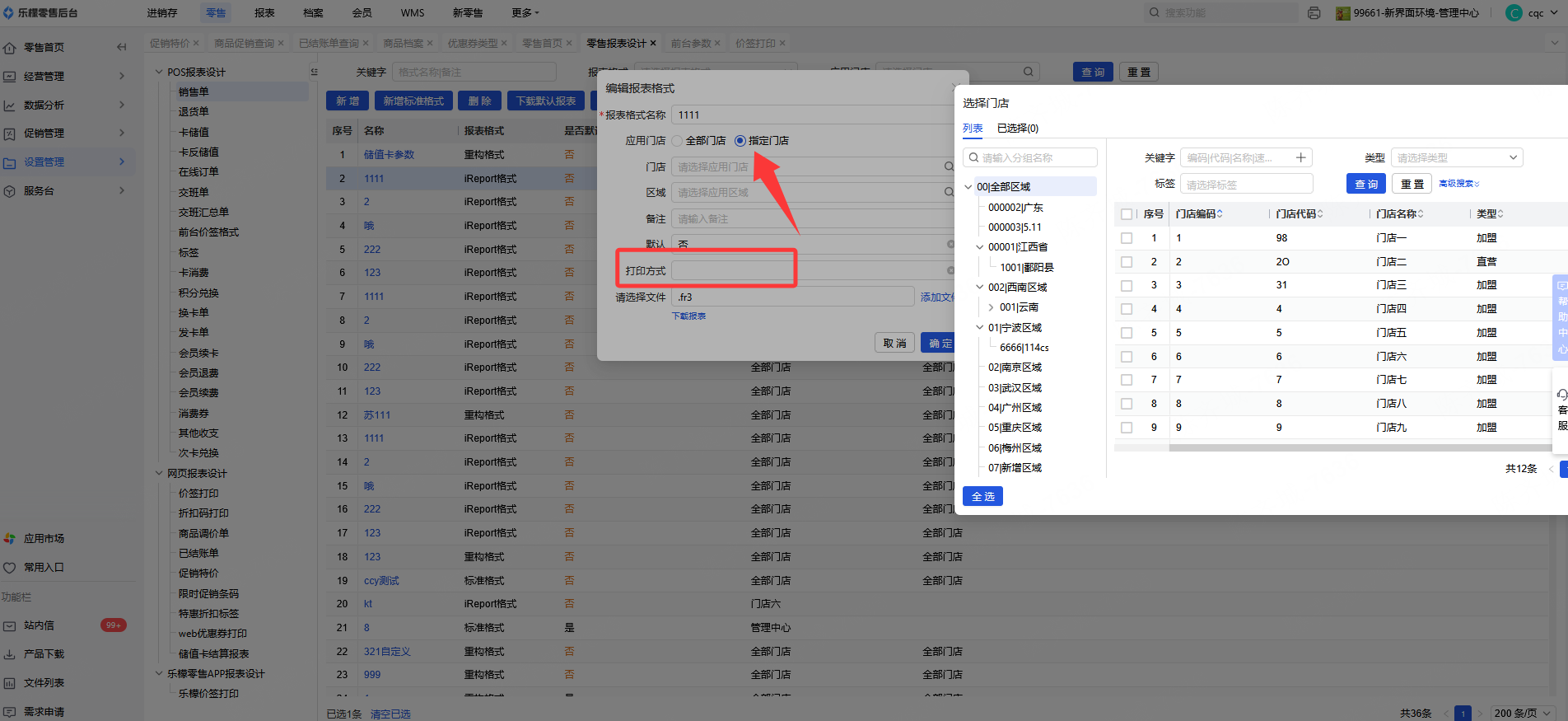1568x721 pixels.
Task: Open 促销管理 sidebar icon
Action: [x=10, y=133]
